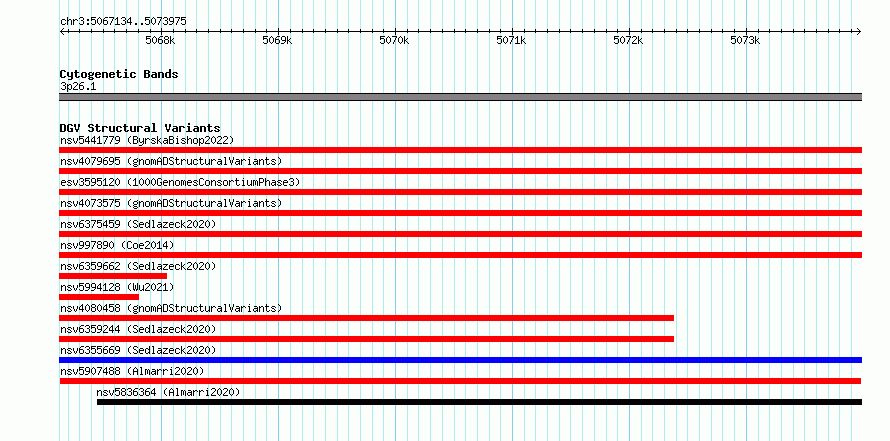Open esv3595120 (1000GenomesConsortiumPhase3) label
Viewport: 890px width, 441px height.
click(x=180, y=182)
